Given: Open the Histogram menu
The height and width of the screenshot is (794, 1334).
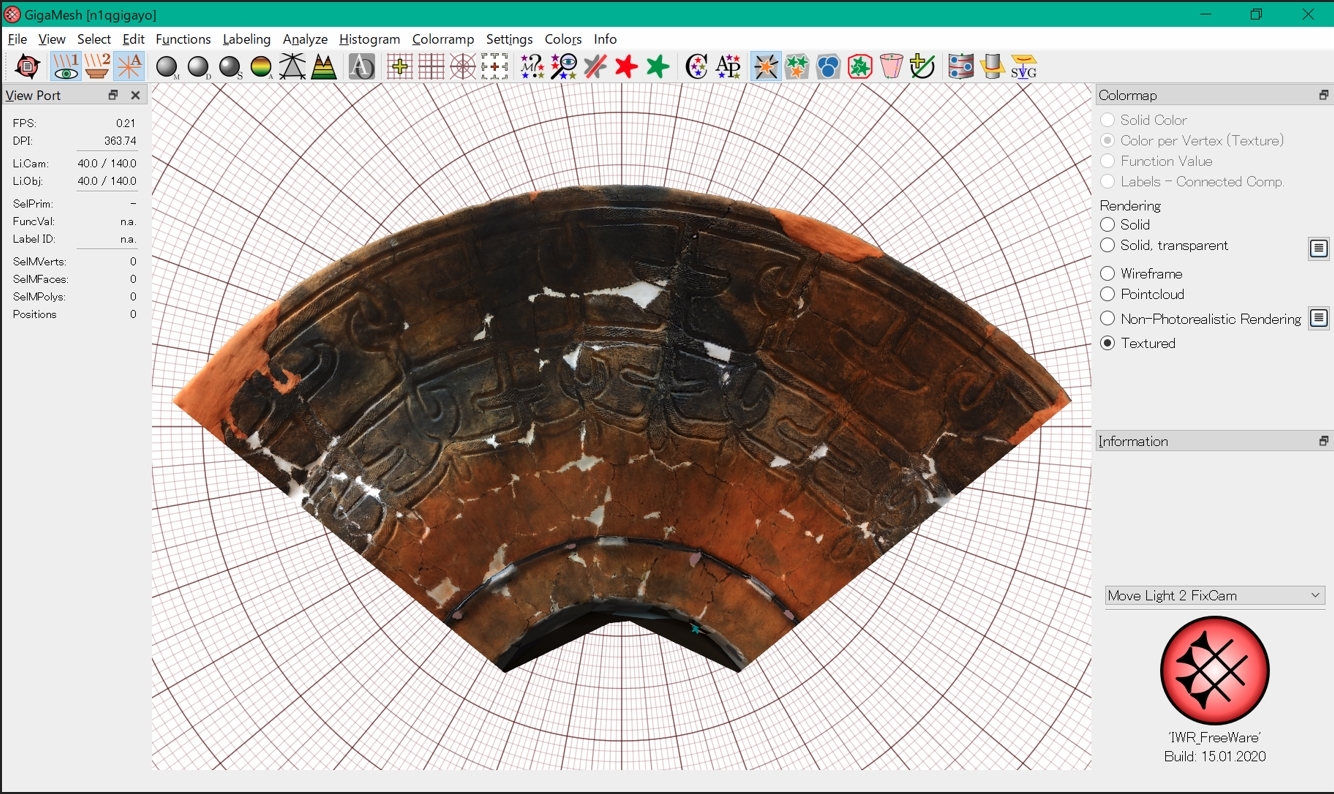Looking at the screenshot, I should click(369, 39).
